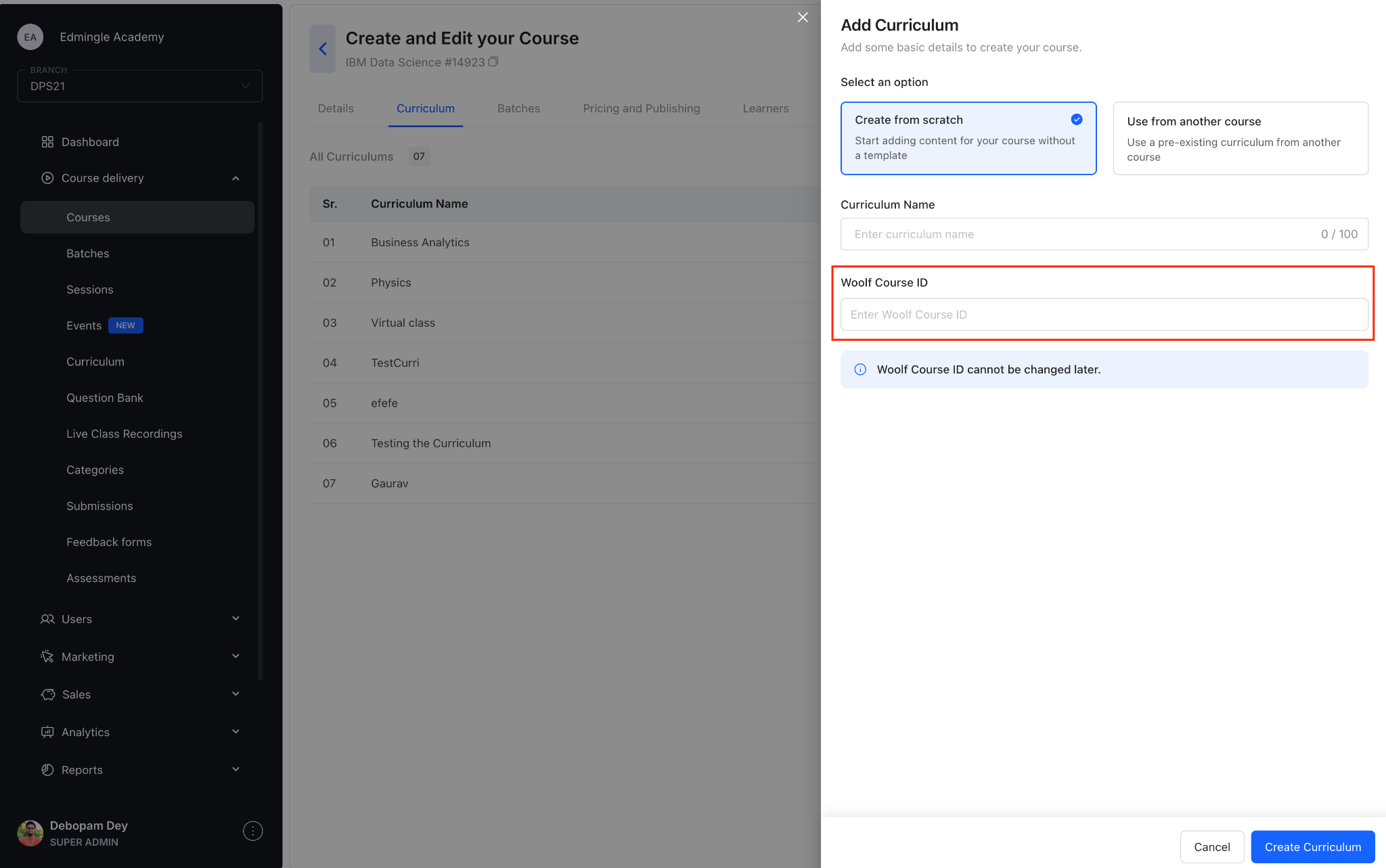Copy course ID with the copy icon
Image resolution: width=1386 pixels, height=868 pixels.
tap(493, 62)
